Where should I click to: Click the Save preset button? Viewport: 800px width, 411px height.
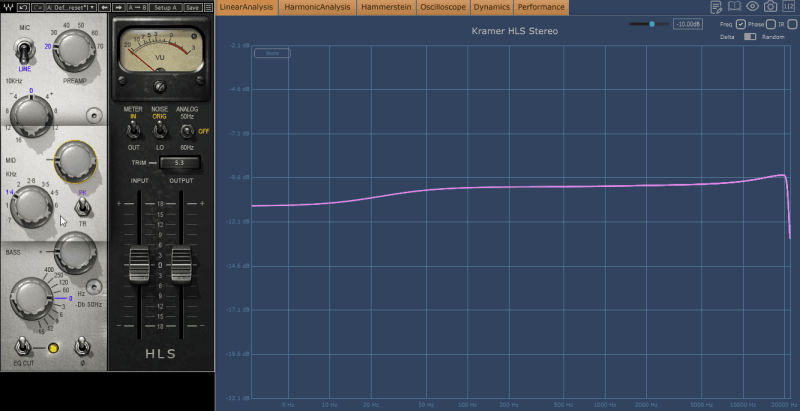pyautogui.click(x=192, y=8)
